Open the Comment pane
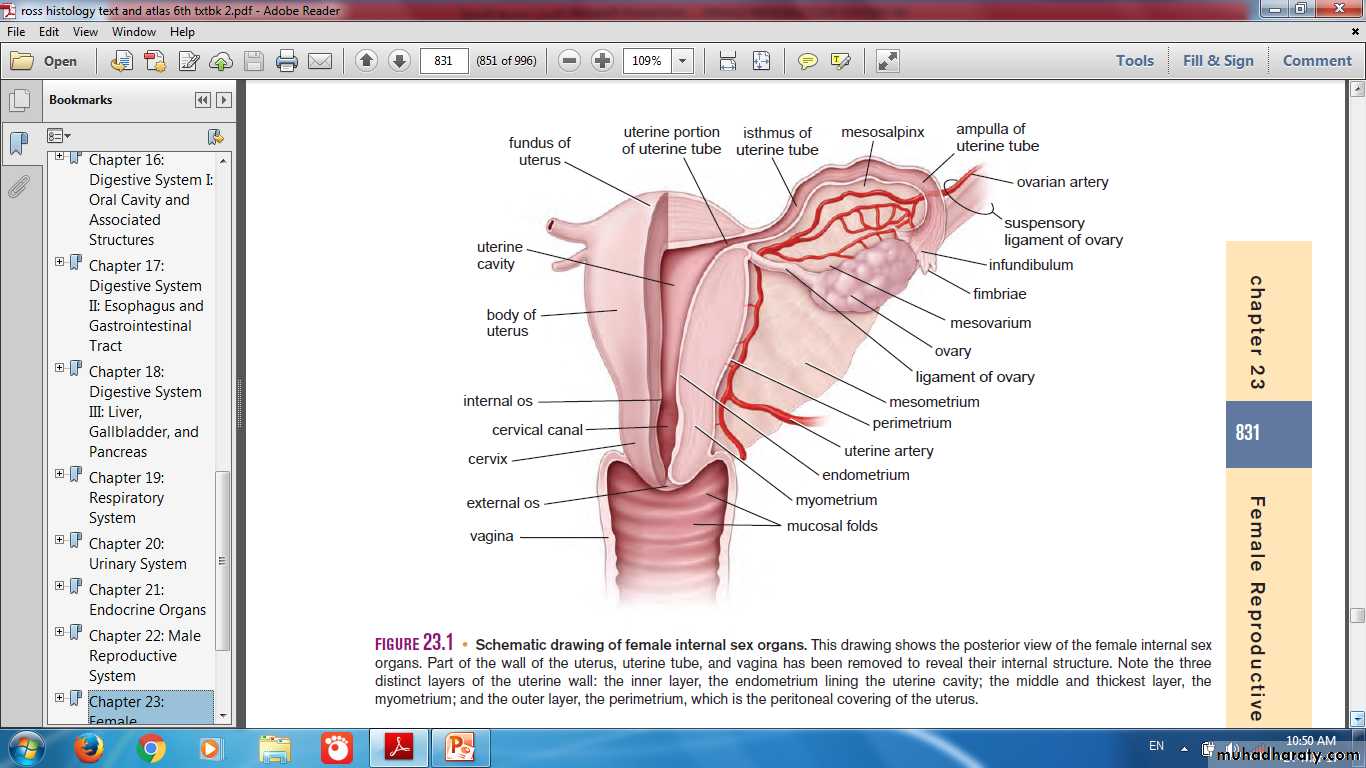The image size is (1366, 768). pyautogui.click(x=1316, y=61)
